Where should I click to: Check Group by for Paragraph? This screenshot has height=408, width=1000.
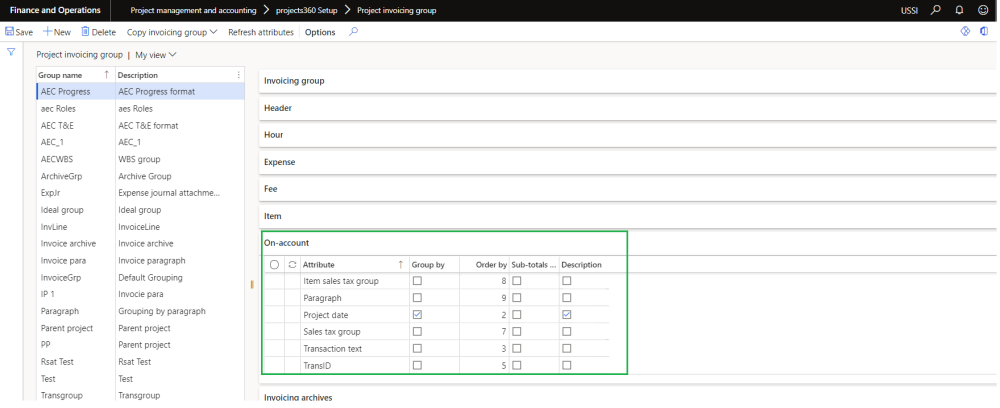point(417,297)
